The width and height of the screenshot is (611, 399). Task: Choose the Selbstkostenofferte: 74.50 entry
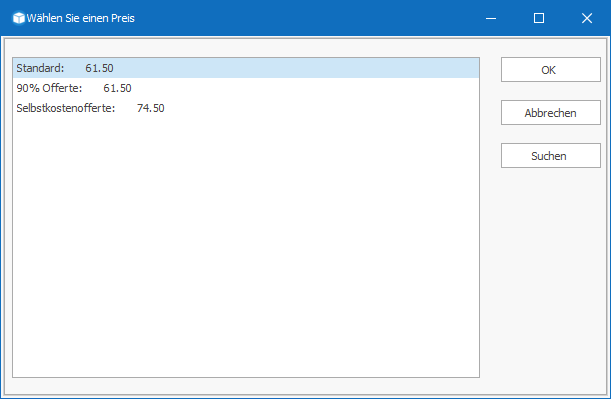[246, 108]
